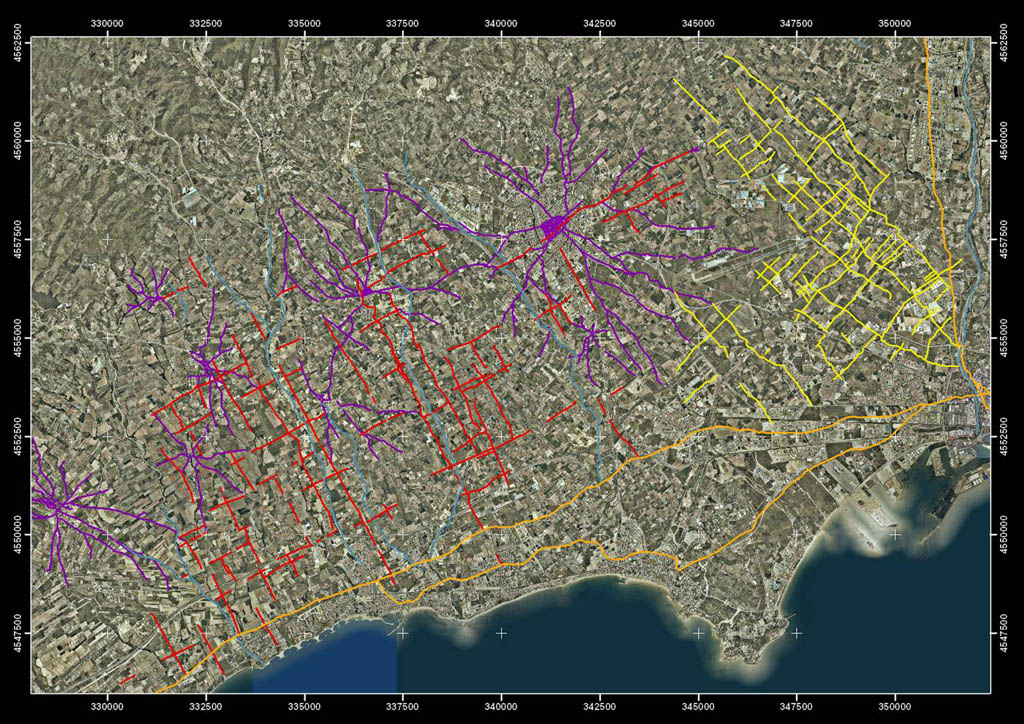The height and width of the screenshot is (724, 1024).
Task: Select the center of the largest purple radial hub
Action: (552, 228)
